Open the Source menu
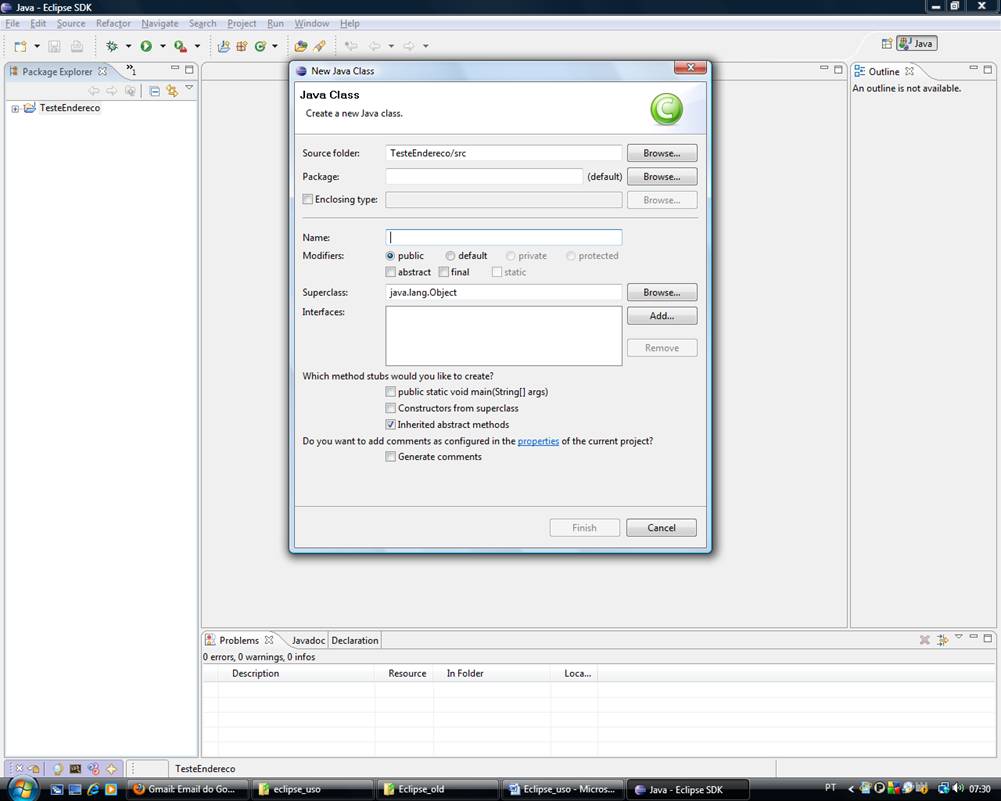This screenshot has height=801, width=1001. 71,24
